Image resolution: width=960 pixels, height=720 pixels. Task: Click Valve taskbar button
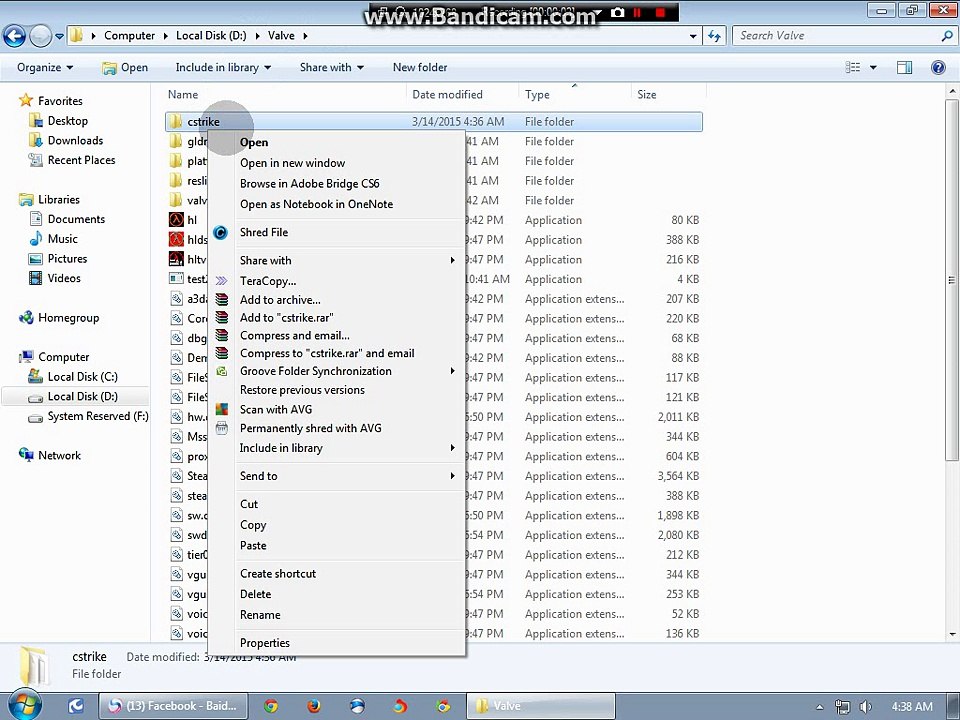(x=541, y=706)
